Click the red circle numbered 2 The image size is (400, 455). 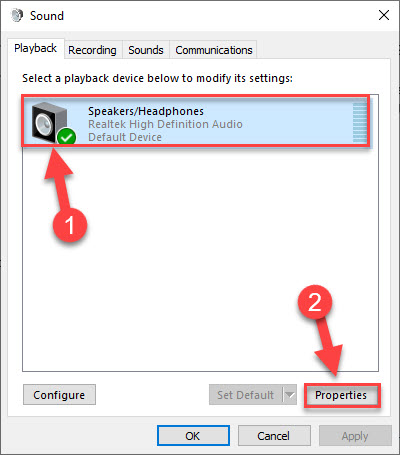(315, 302)
